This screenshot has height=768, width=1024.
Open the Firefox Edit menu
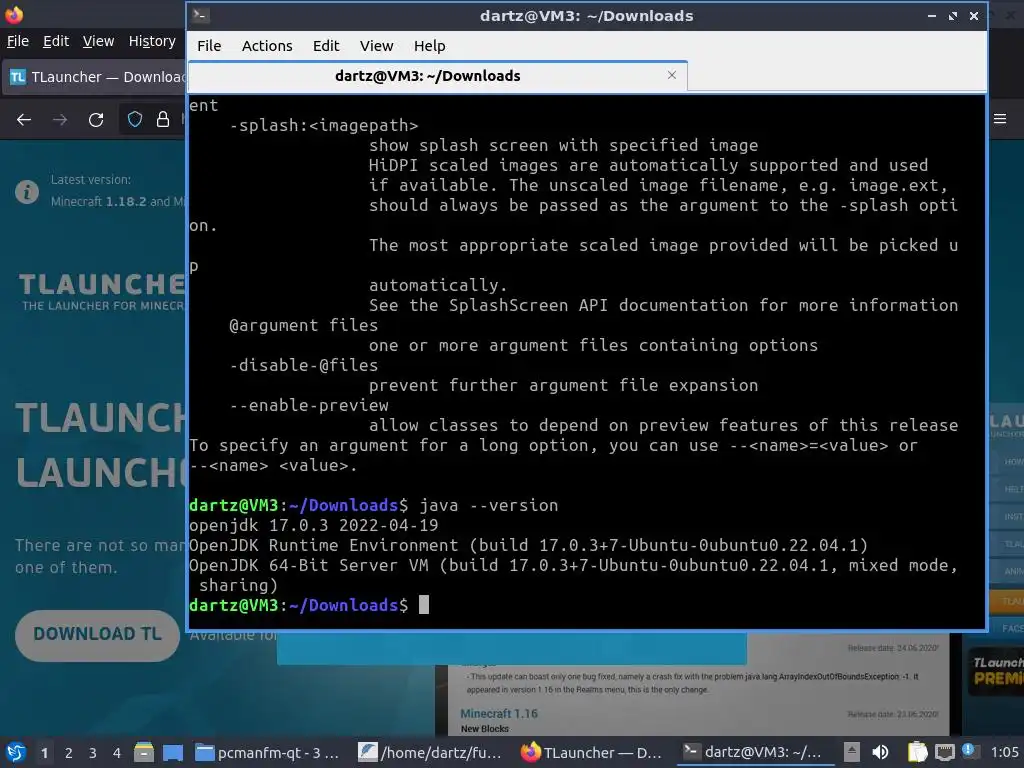tap(56, 41)
